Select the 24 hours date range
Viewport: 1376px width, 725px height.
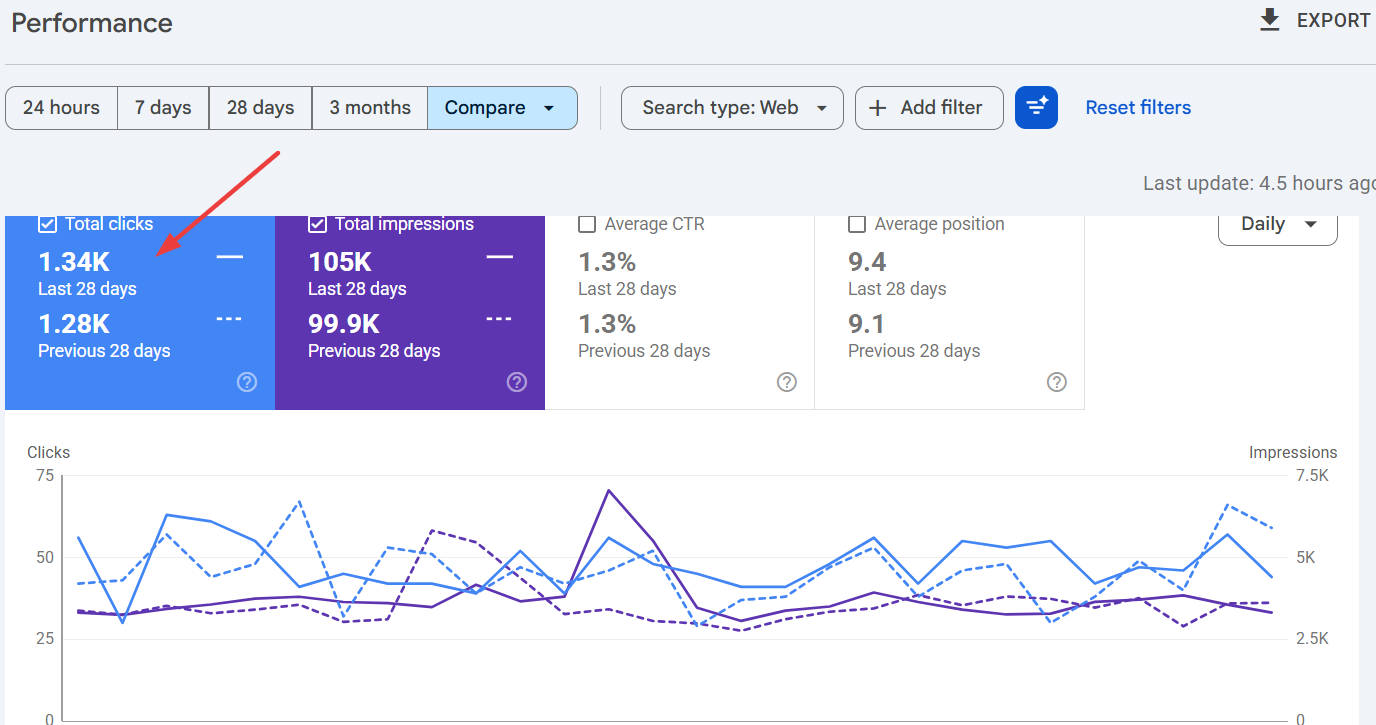tap(61, 108)
